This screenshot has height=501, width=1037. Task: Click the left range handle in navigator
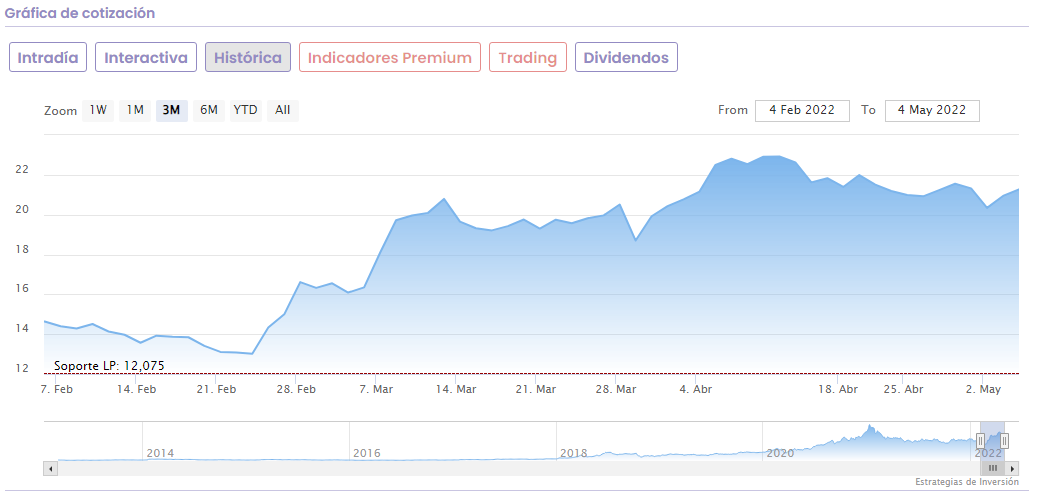pos(980,441)
